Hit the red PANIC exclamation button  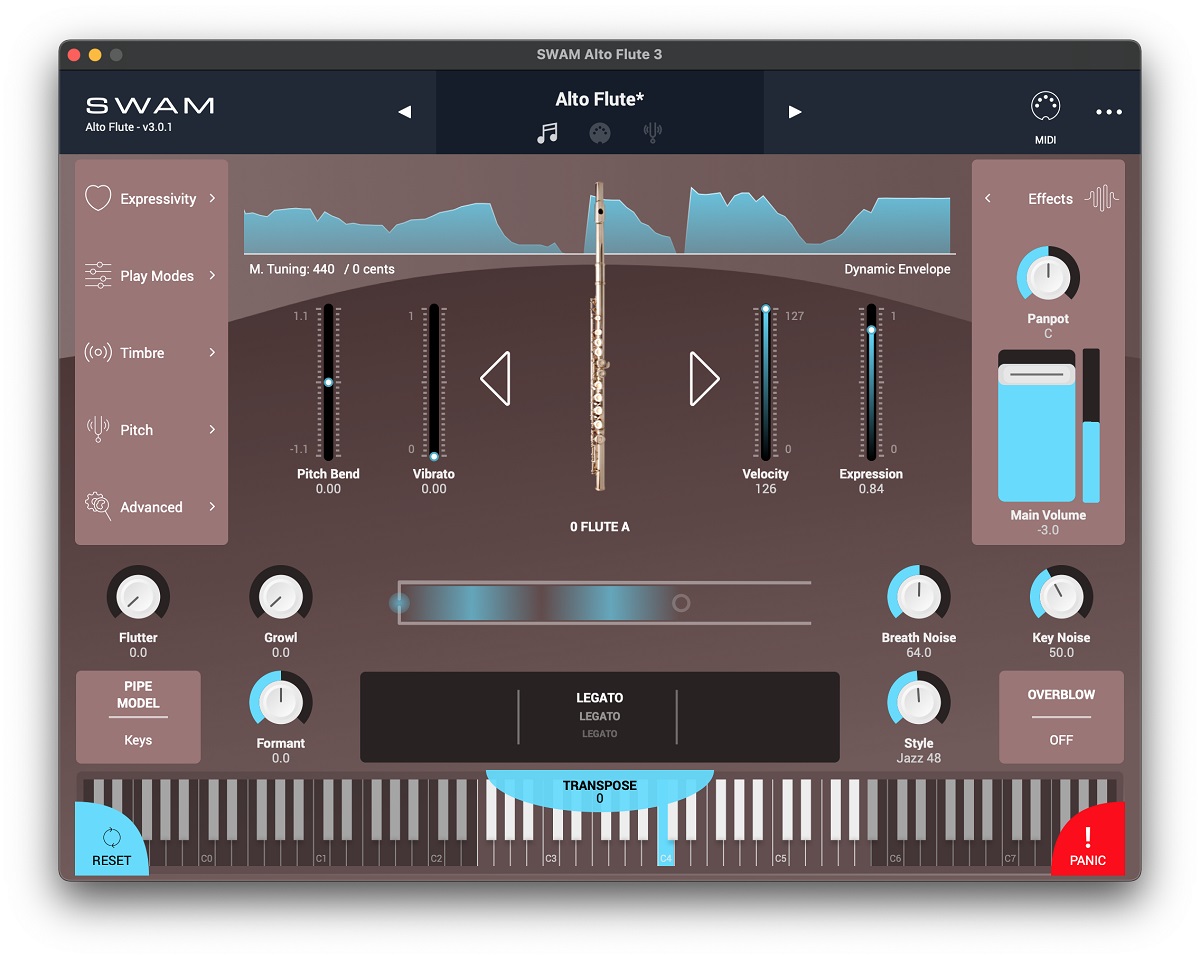coord(1088,840)
